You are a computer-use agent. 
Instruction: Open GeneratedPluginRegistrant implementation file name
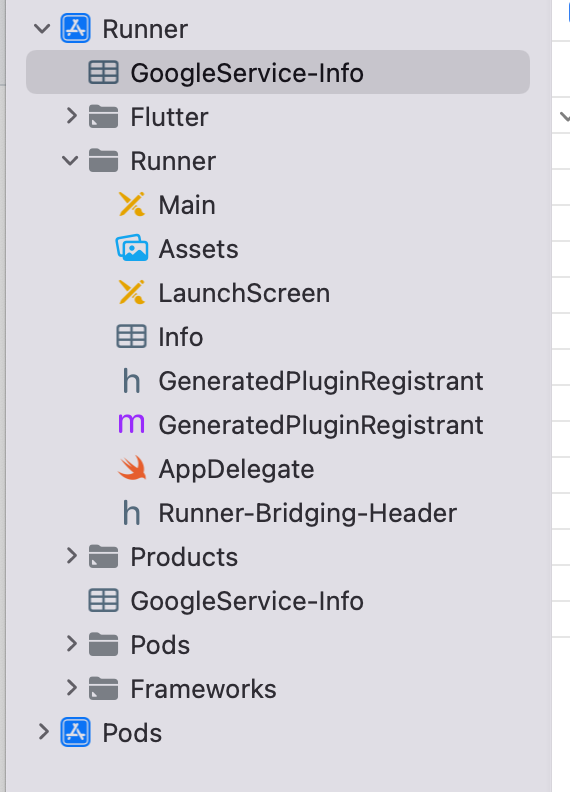(321, 426)
